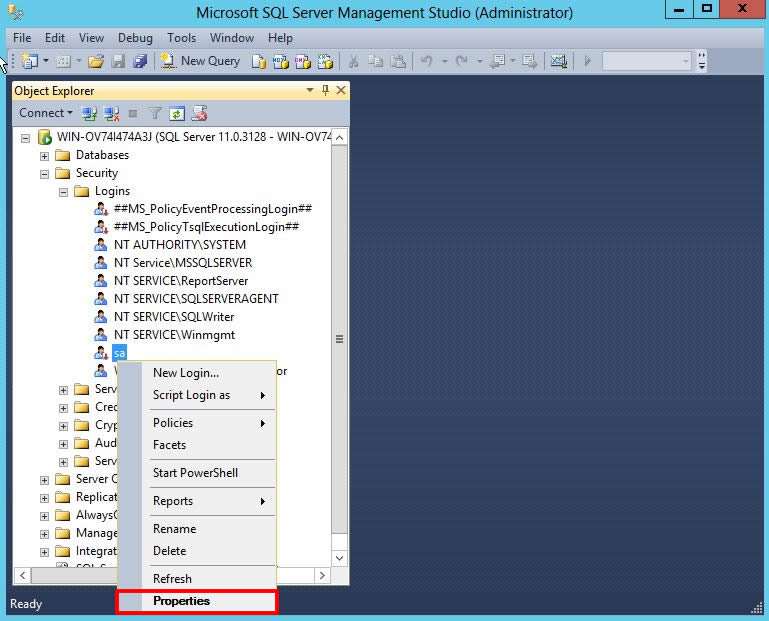Click the Save disk icon
The image size is (769, 621).
coord(118,61)
